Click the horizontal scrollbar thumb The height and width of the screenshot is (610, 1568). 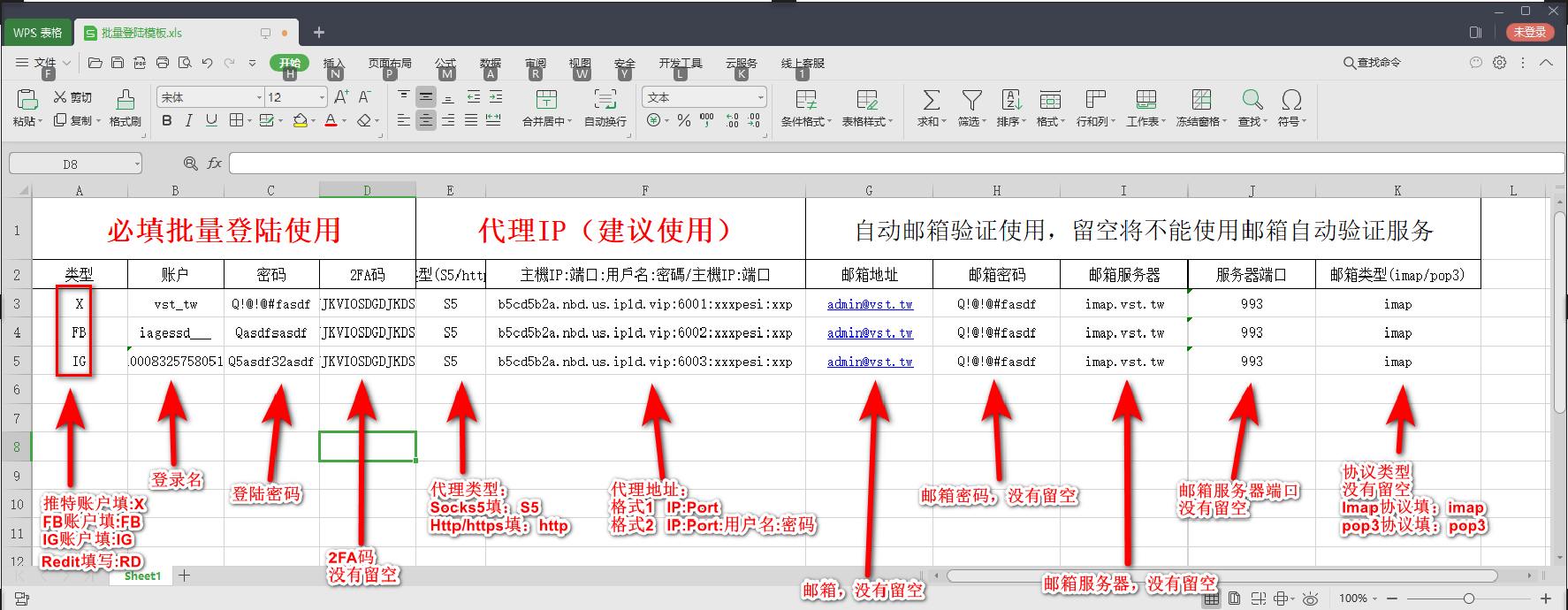click(x=1222, y=576)
